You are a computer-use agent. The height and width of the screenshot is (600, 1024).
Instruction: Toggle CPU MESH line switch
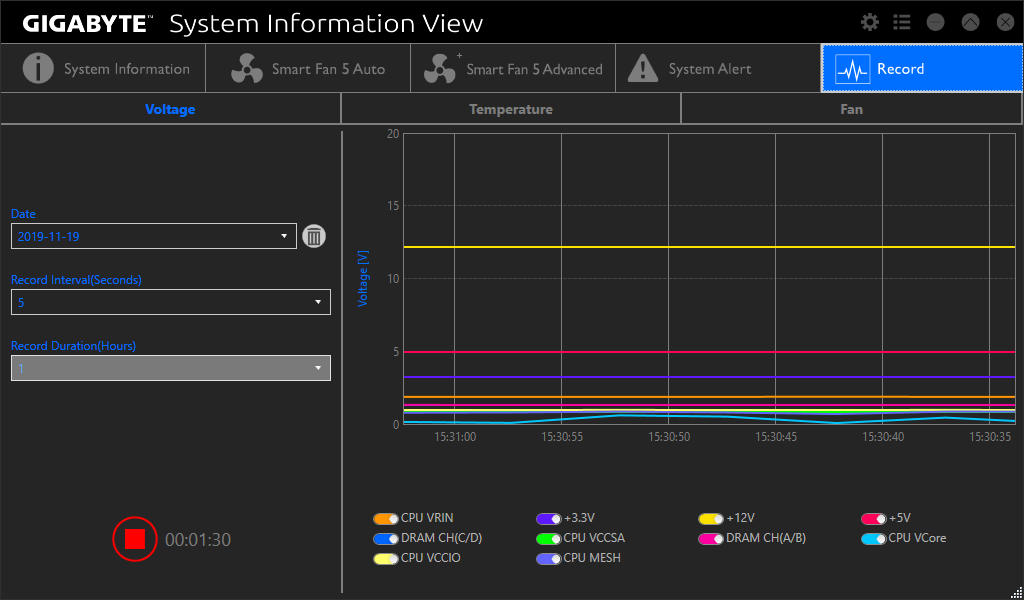point(548,560)
